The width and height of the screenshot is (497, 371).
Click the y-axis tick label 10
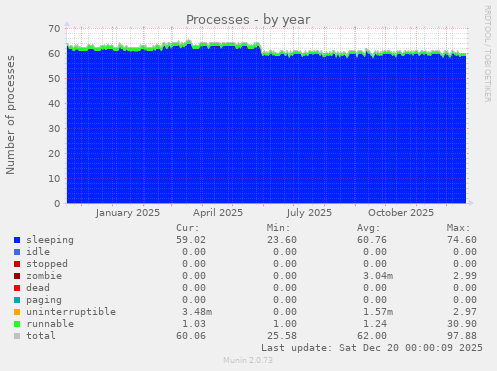pos(55,179)
